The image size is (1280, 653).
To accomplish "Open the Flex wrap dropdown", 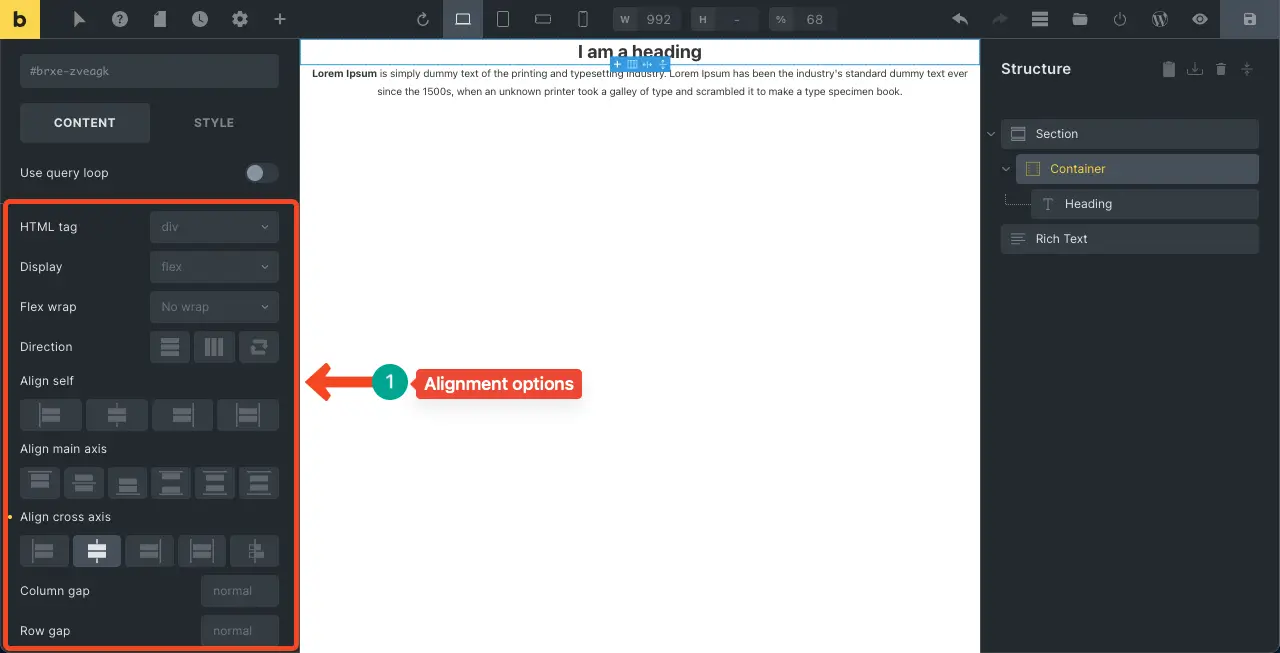I will (x=214, y=307).
